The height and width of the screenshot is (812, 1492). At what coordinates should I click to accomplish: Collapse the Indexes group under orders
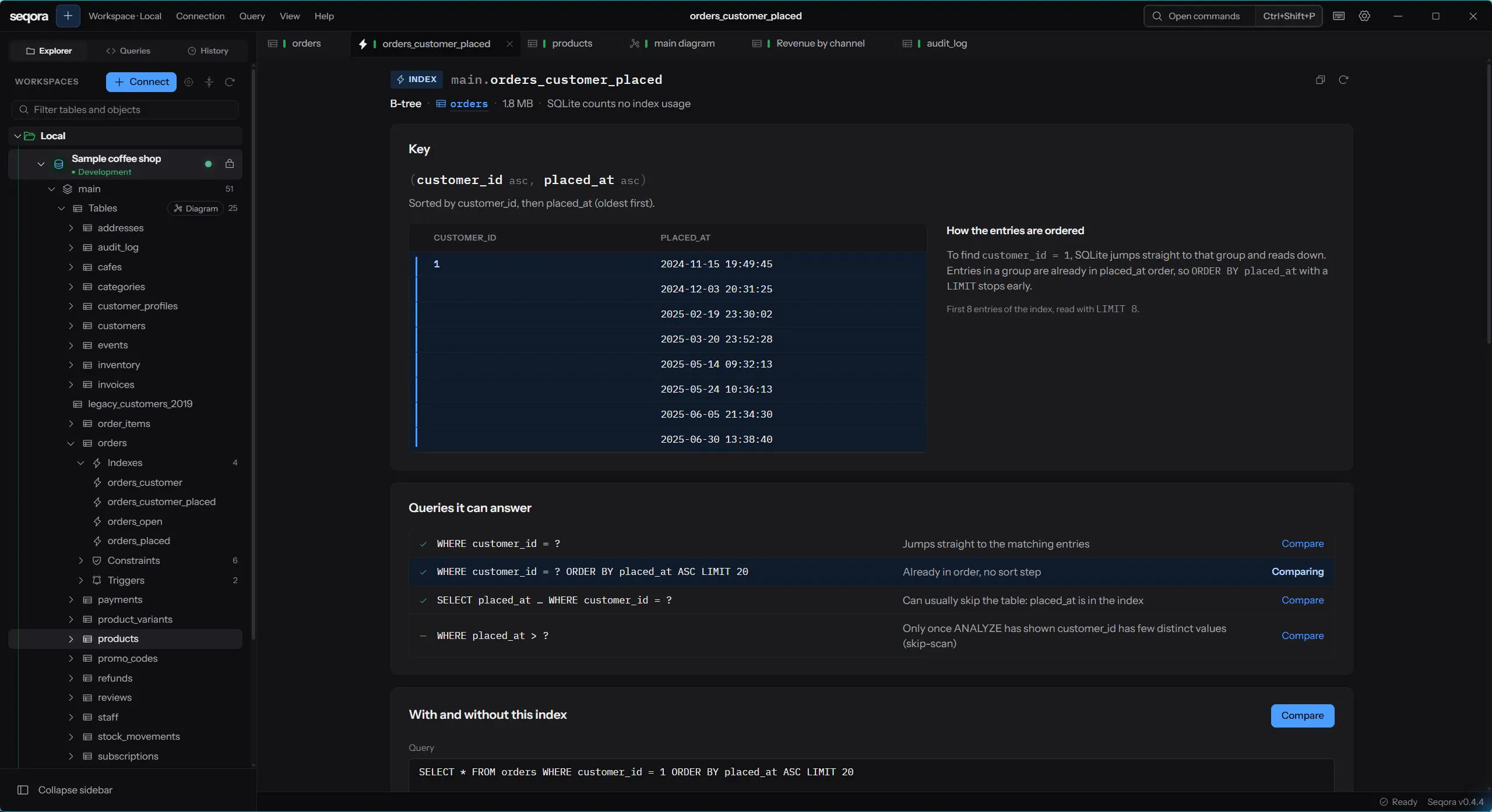pos(80,463)
